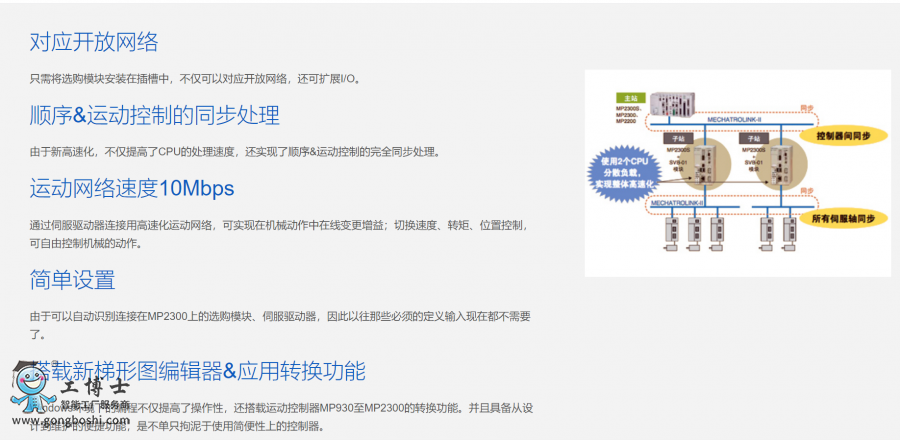
Task: Click the yellow '所有伺服轴同步' badge
Action: 842,218
